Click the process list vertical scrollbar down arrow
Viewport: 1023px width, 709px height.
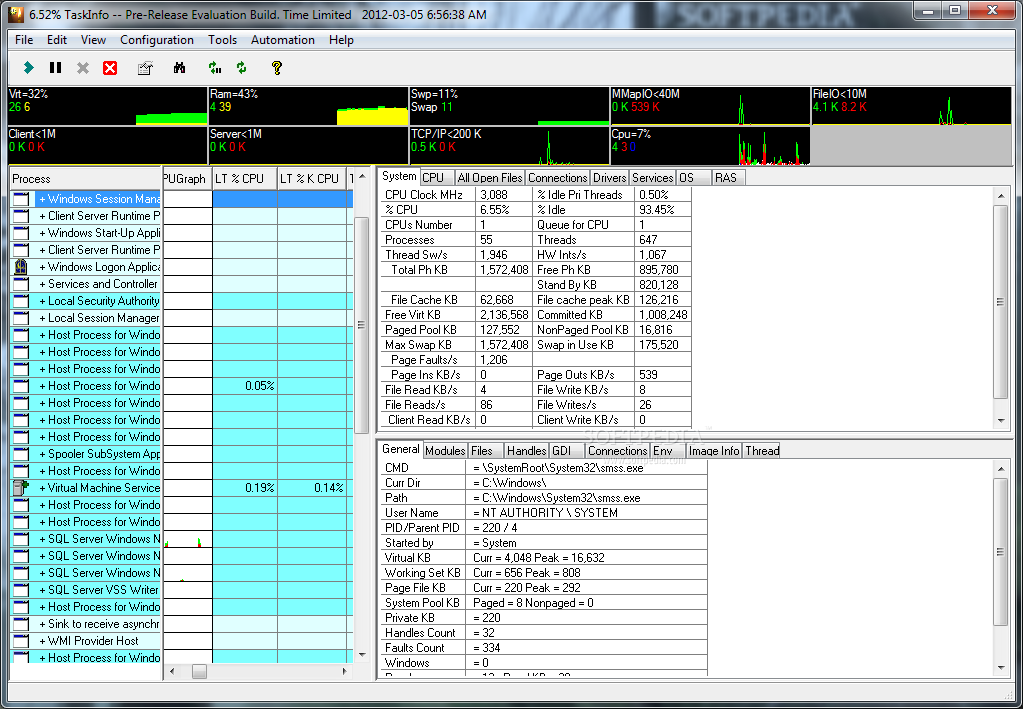(362, 655)
